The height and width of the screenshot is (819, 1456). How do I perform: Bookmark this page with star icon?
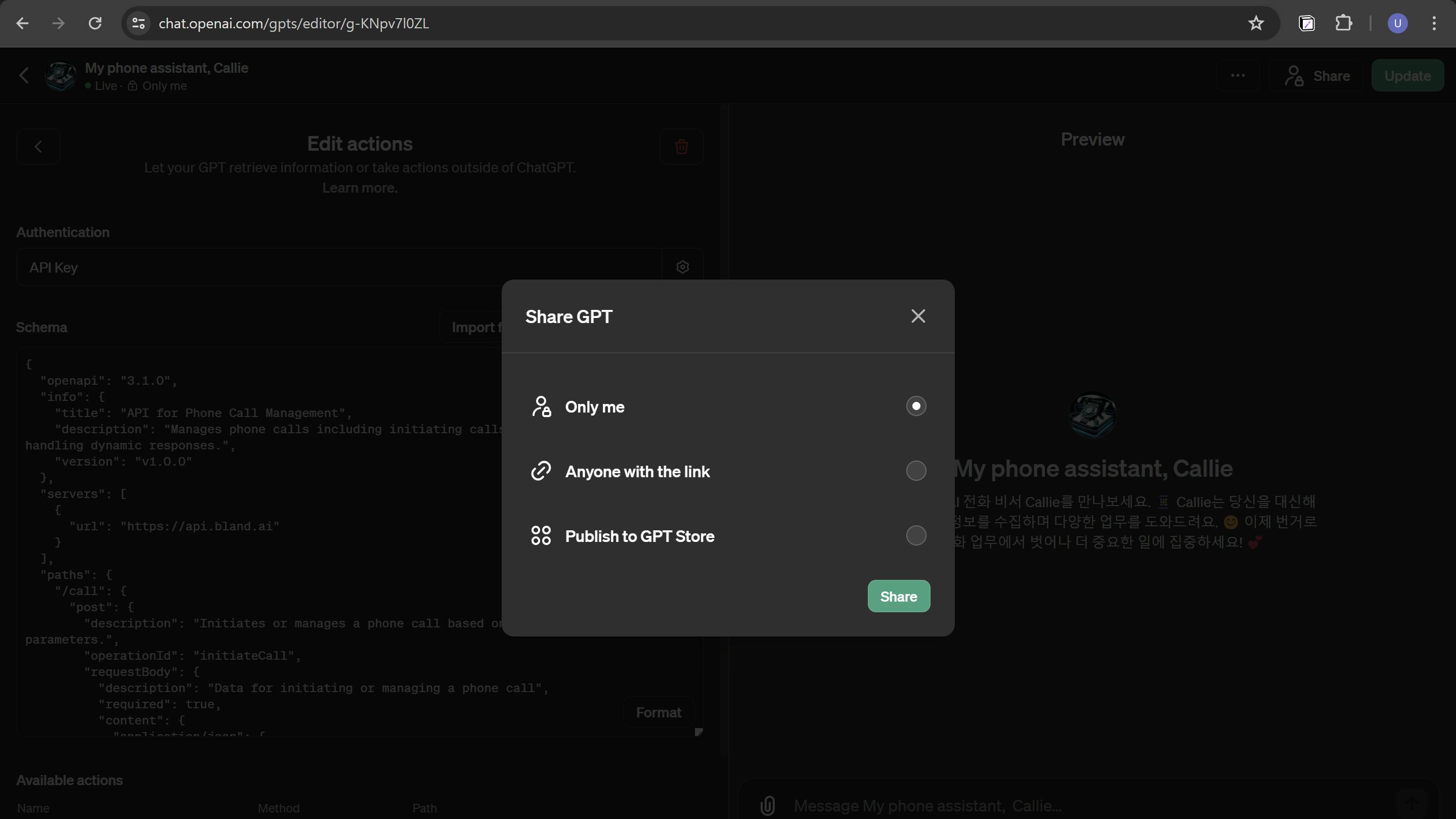[1255, 23]
